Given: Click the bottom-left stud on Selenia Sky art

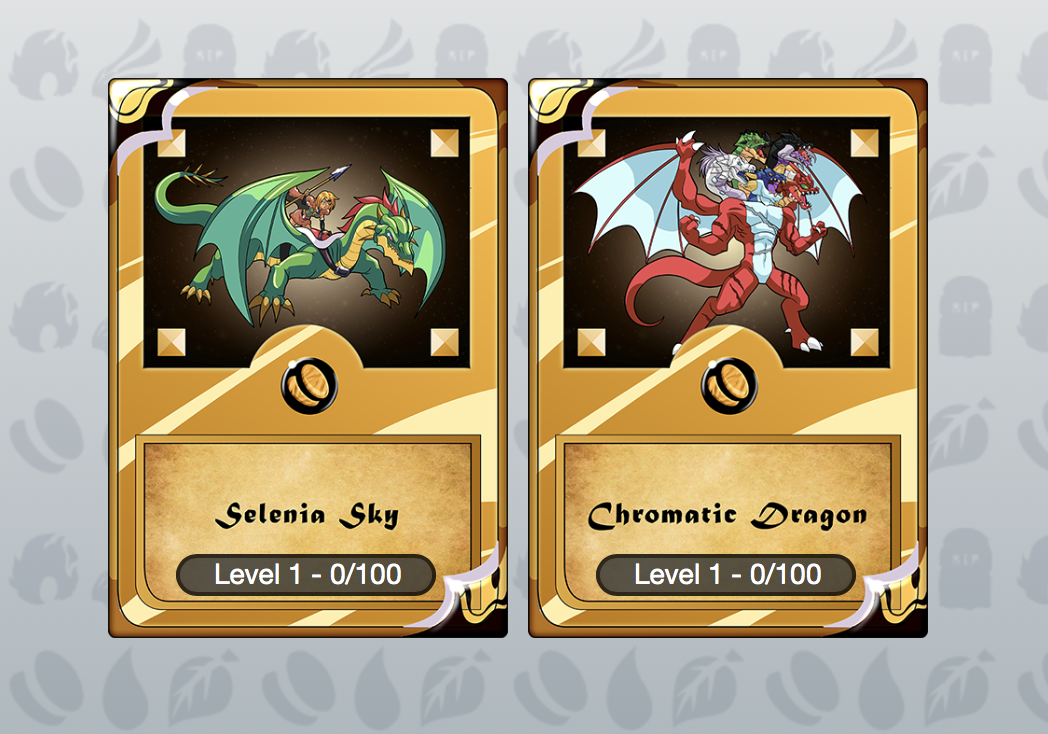Looking at the screenshot, I should point(171,342).
